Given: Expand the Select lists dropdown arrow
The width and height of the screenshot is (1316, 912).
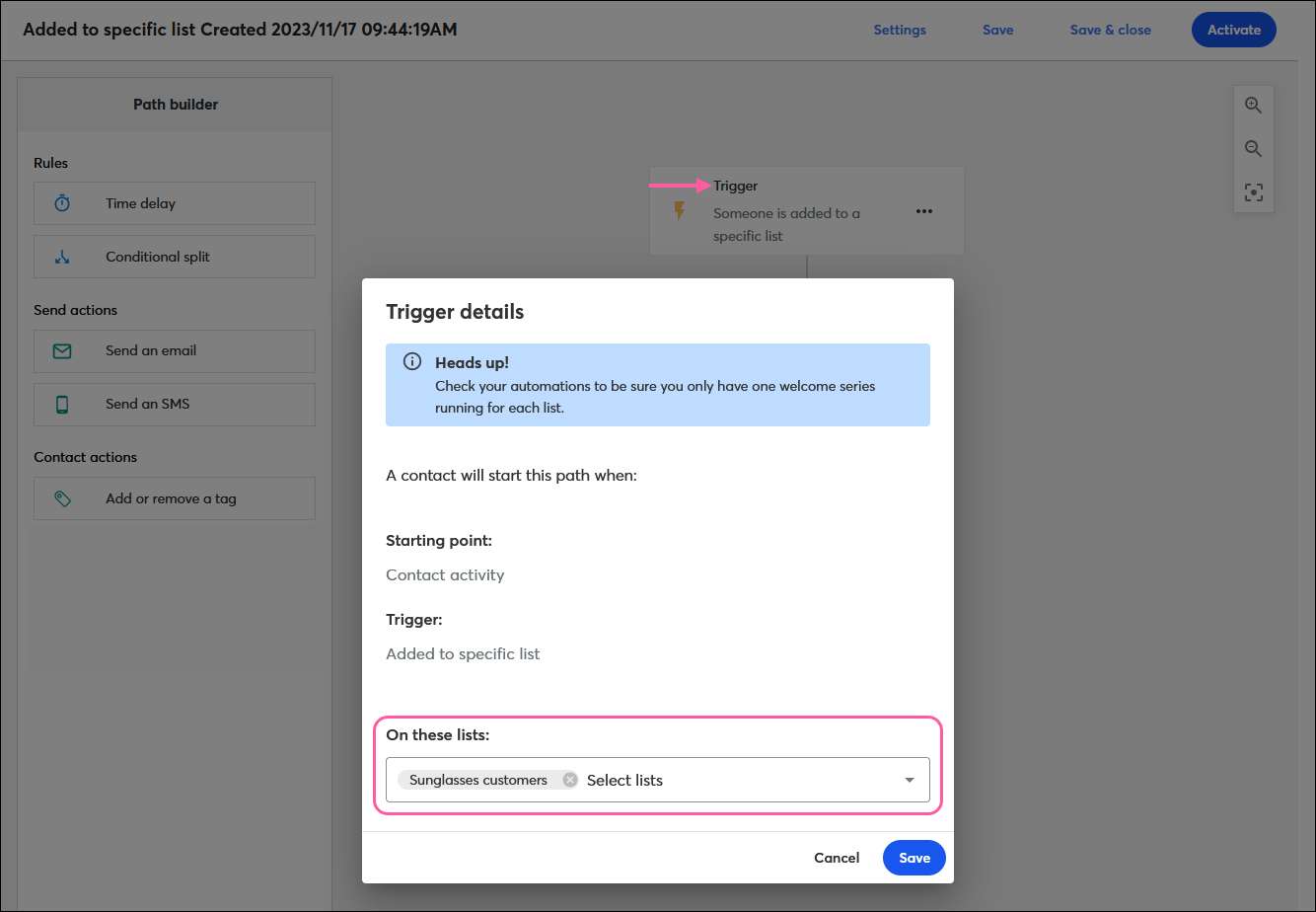Looking at the screenshot, I should (x=909, y=780).
